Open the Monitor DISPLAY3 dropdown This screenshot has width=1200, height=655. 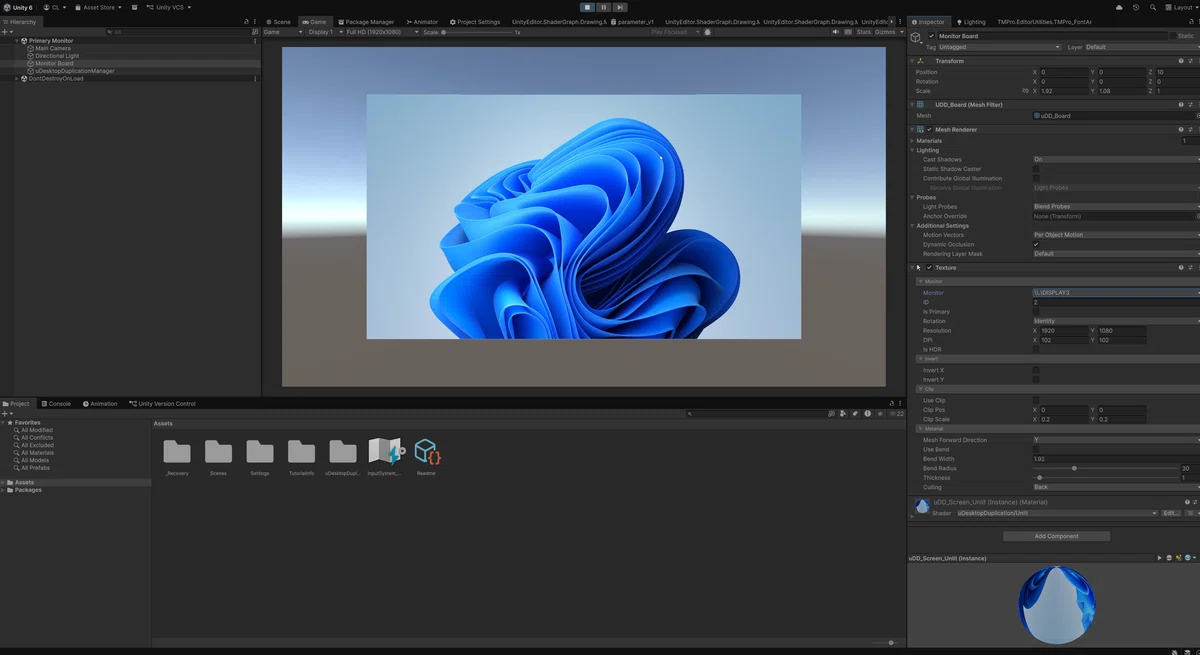[x=1115, y=293]
